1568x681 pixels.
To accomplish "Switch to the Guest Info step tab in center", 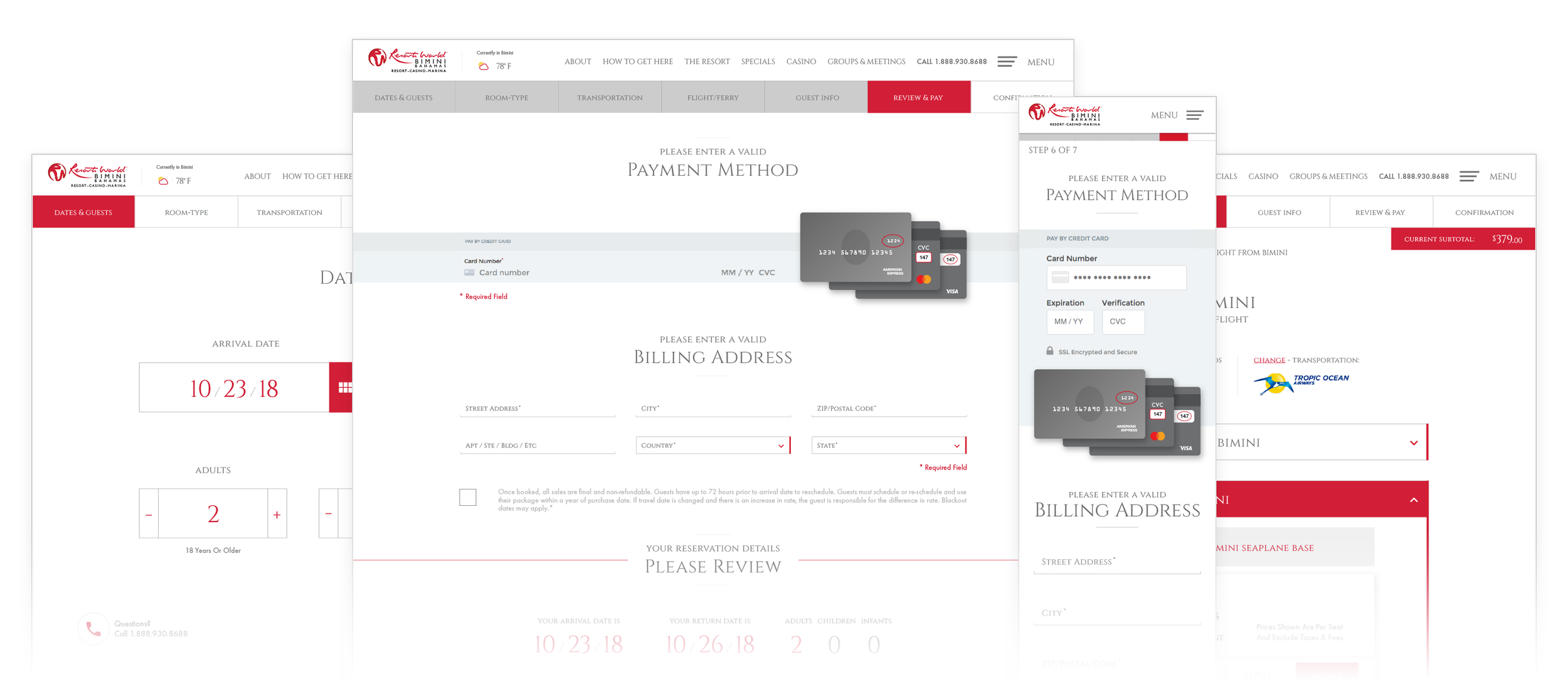I will point(817,98).
